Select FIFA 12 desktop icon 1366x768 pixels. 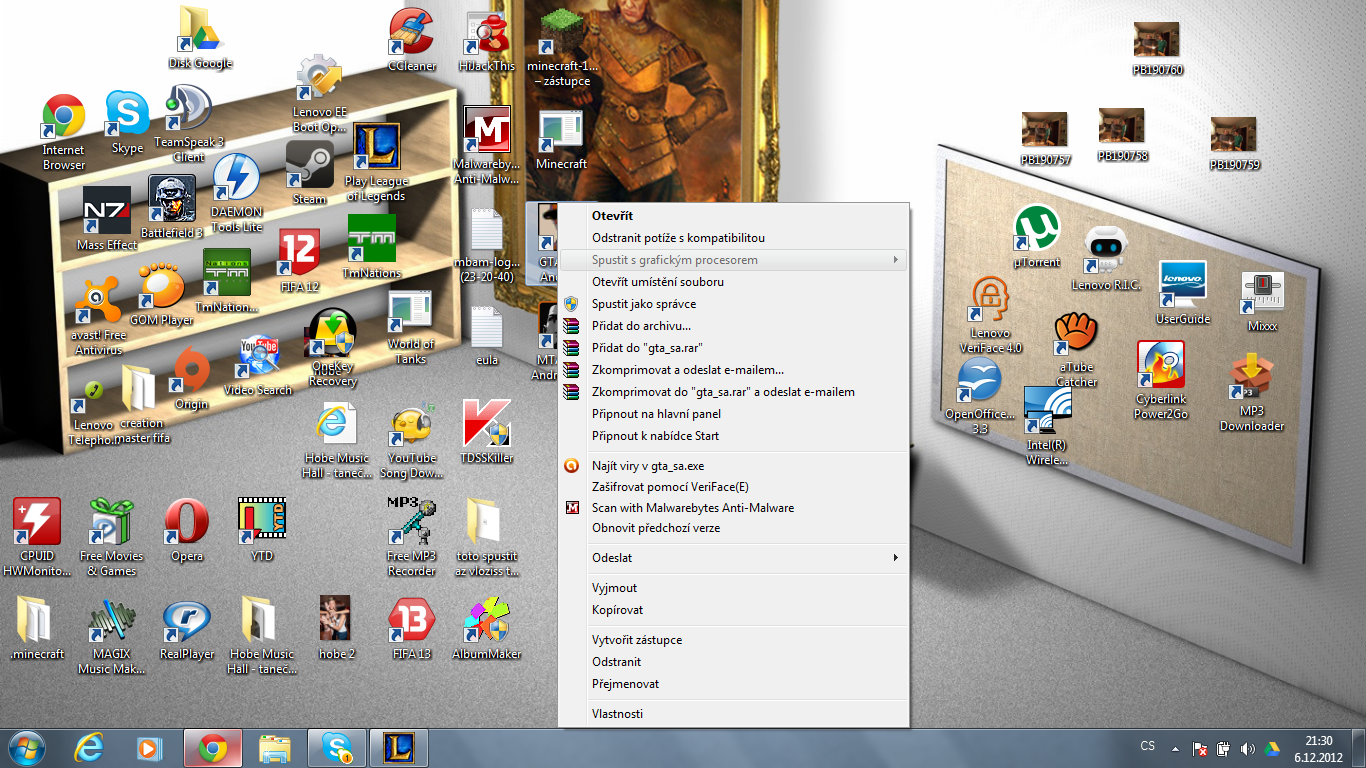click(x=299, y=261)
